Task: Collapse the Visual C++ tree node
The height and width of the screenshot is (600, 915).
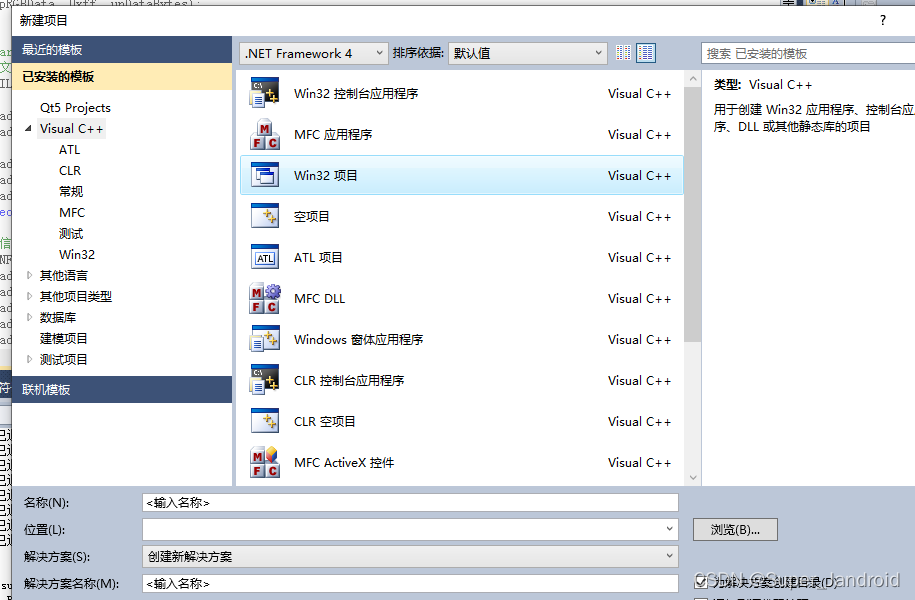Action: pos(28,128)
